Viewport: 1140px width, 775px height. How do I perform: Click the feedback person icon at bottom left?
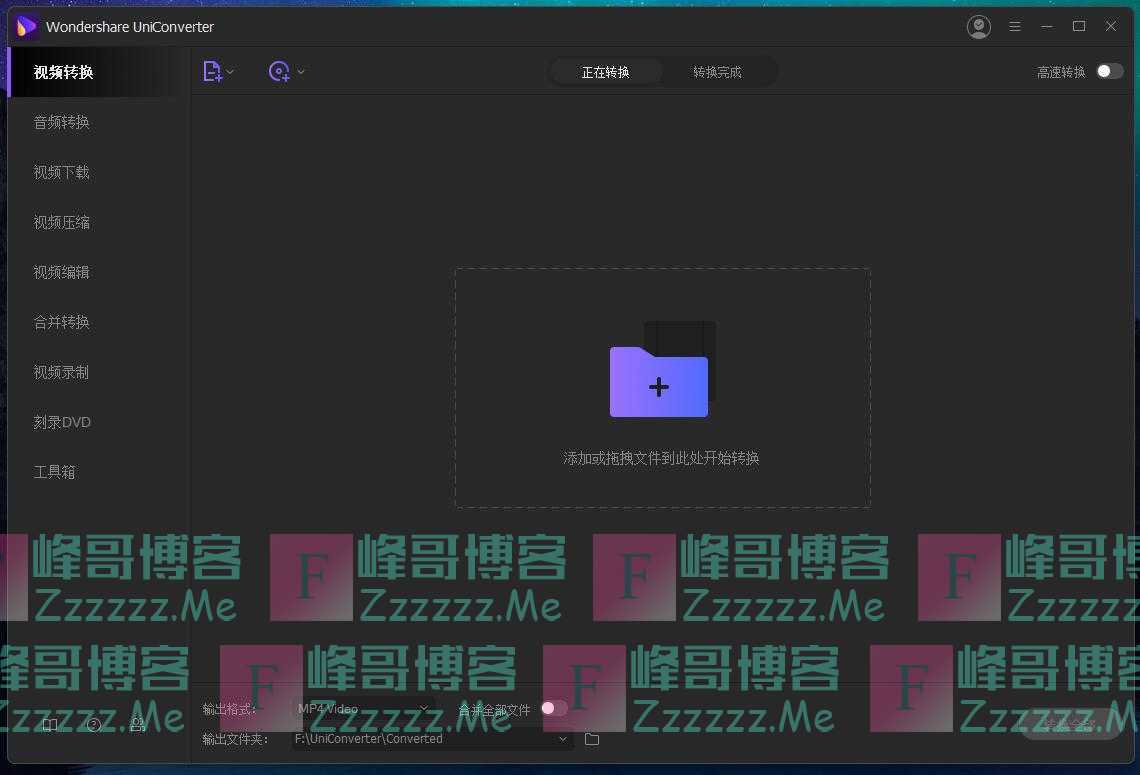pos(138,724)
